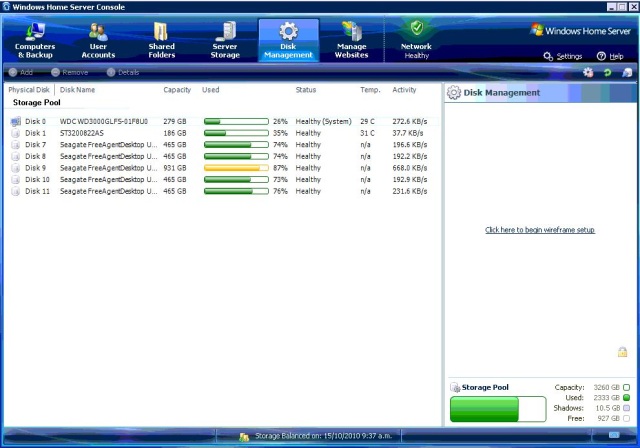Switch to the User Accounts tab
The image size is (640, 448).
pyautogui.click(x=98, y=40)
